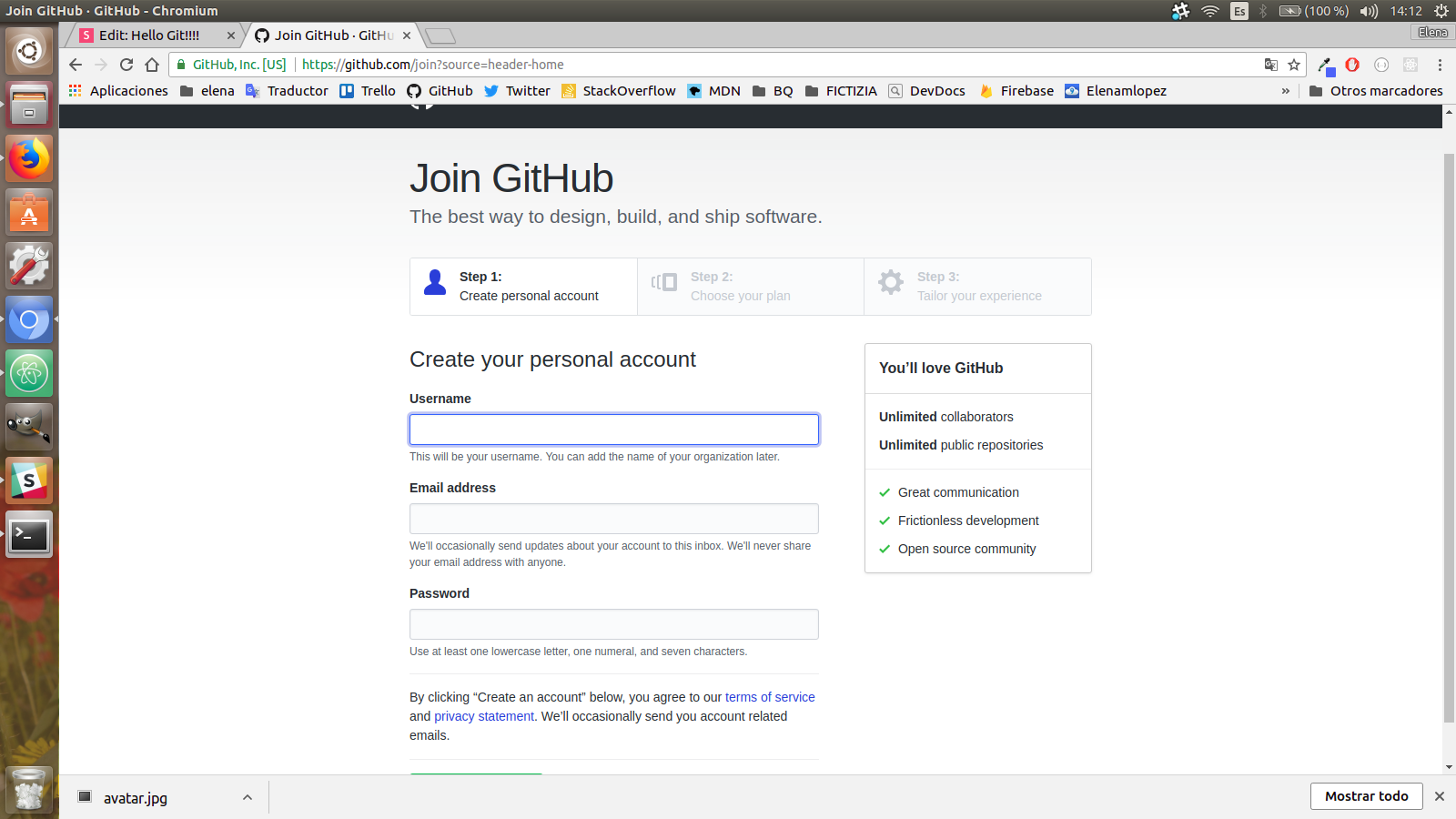Select Step 2 Choose your plan
This screenshot has height=819, width=1456.
[751, 287]
